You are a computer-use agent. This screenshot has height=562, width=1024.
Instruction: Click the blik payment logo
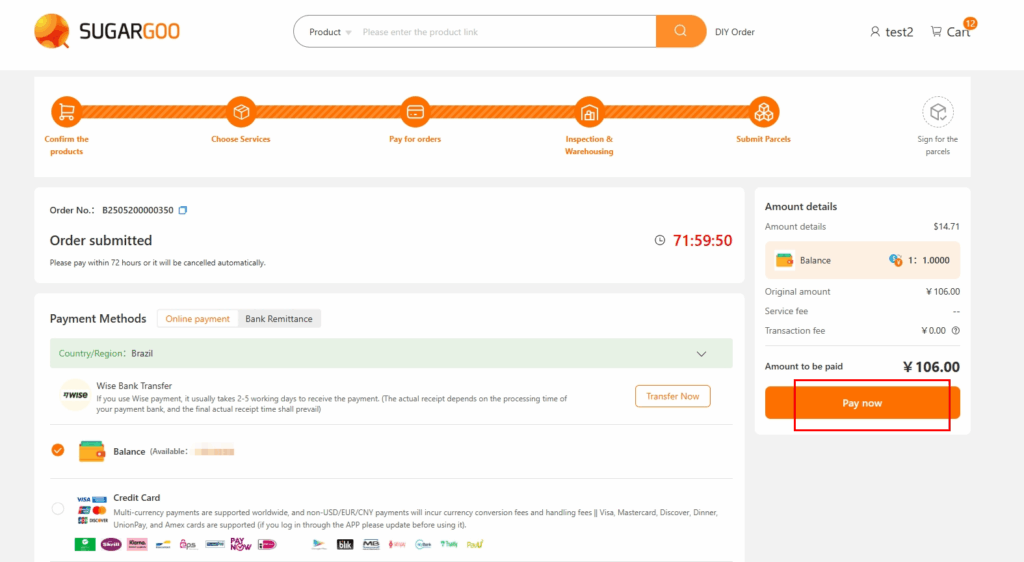point(345,544)
